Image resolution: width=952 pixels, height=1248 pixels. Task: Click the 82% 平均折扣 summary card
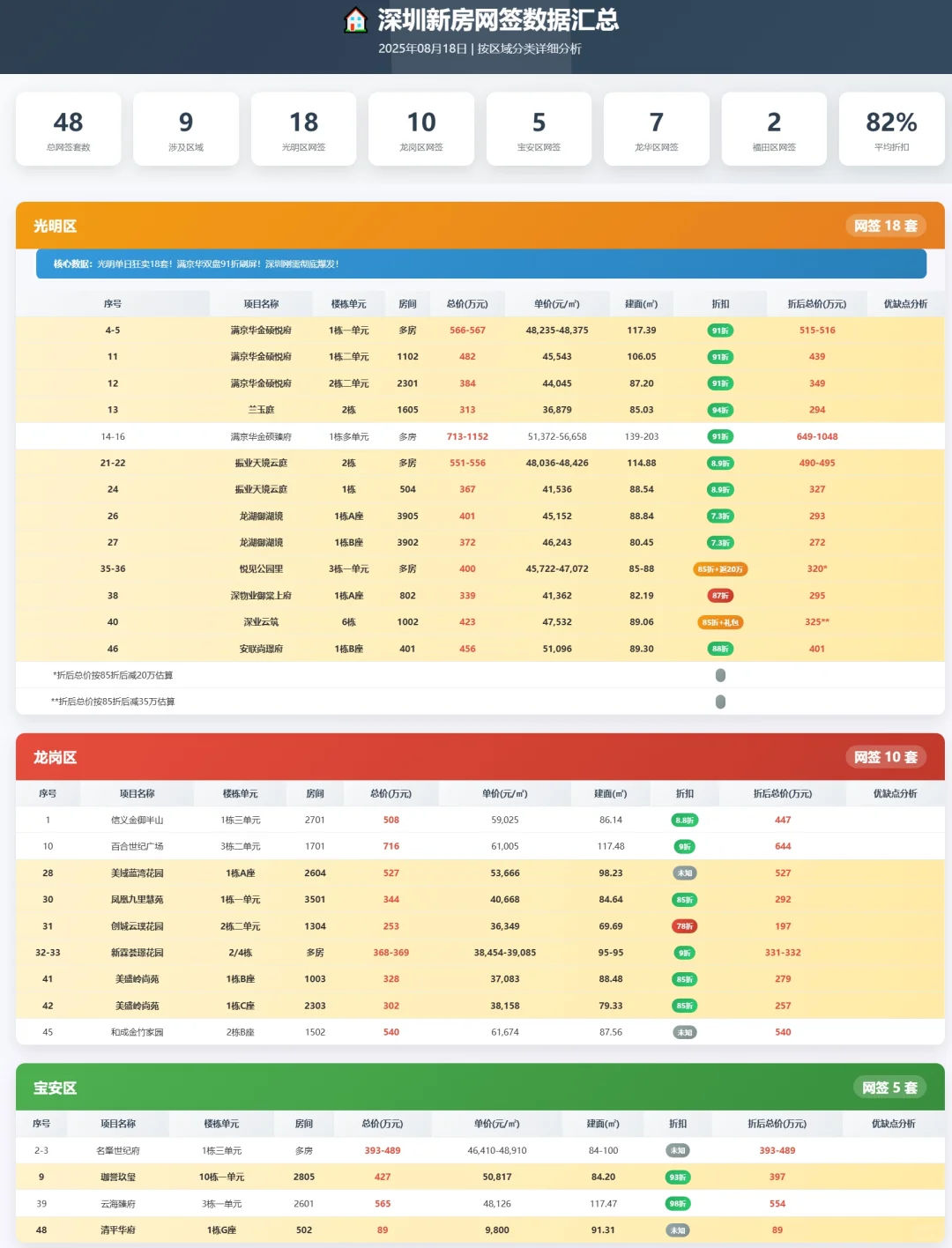[891, 129]
